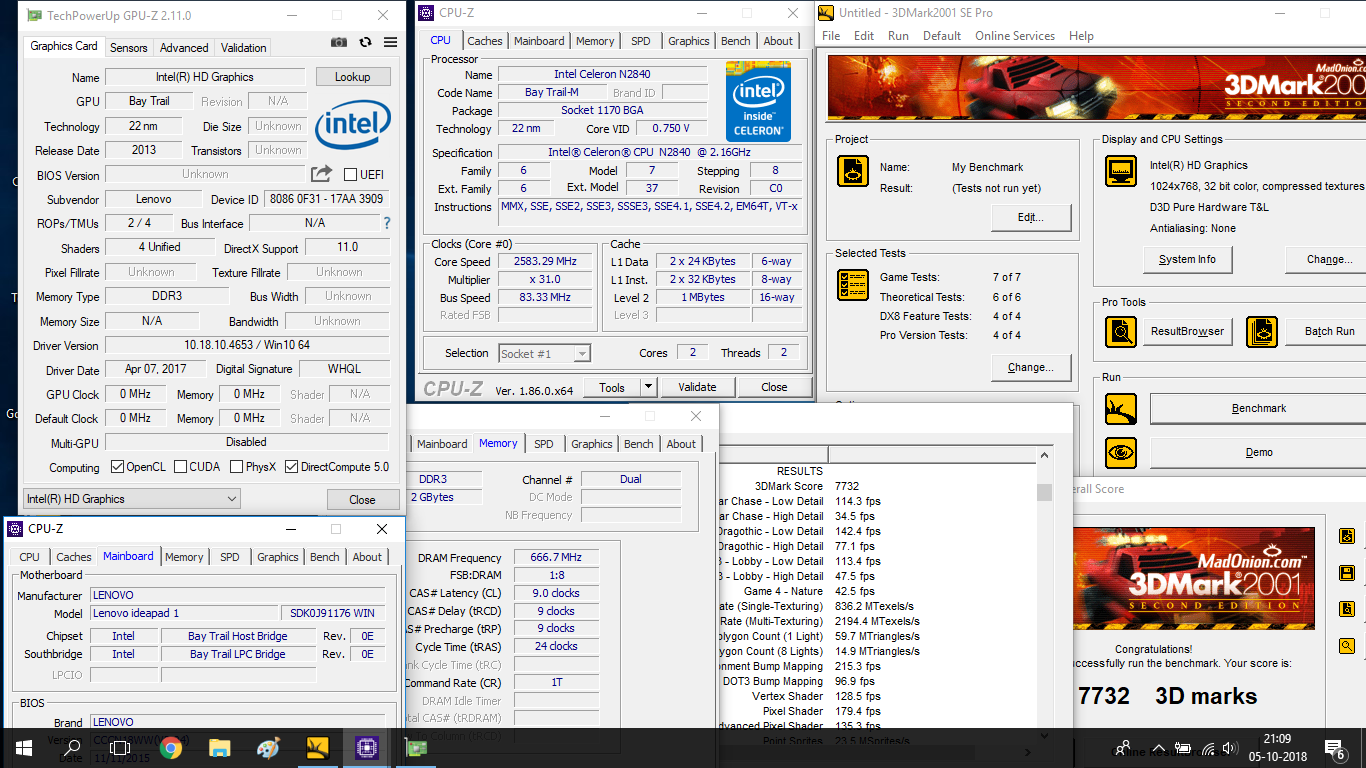Click the Batch Run button
1366x768 pixels.
click(x=1325, y=331)
